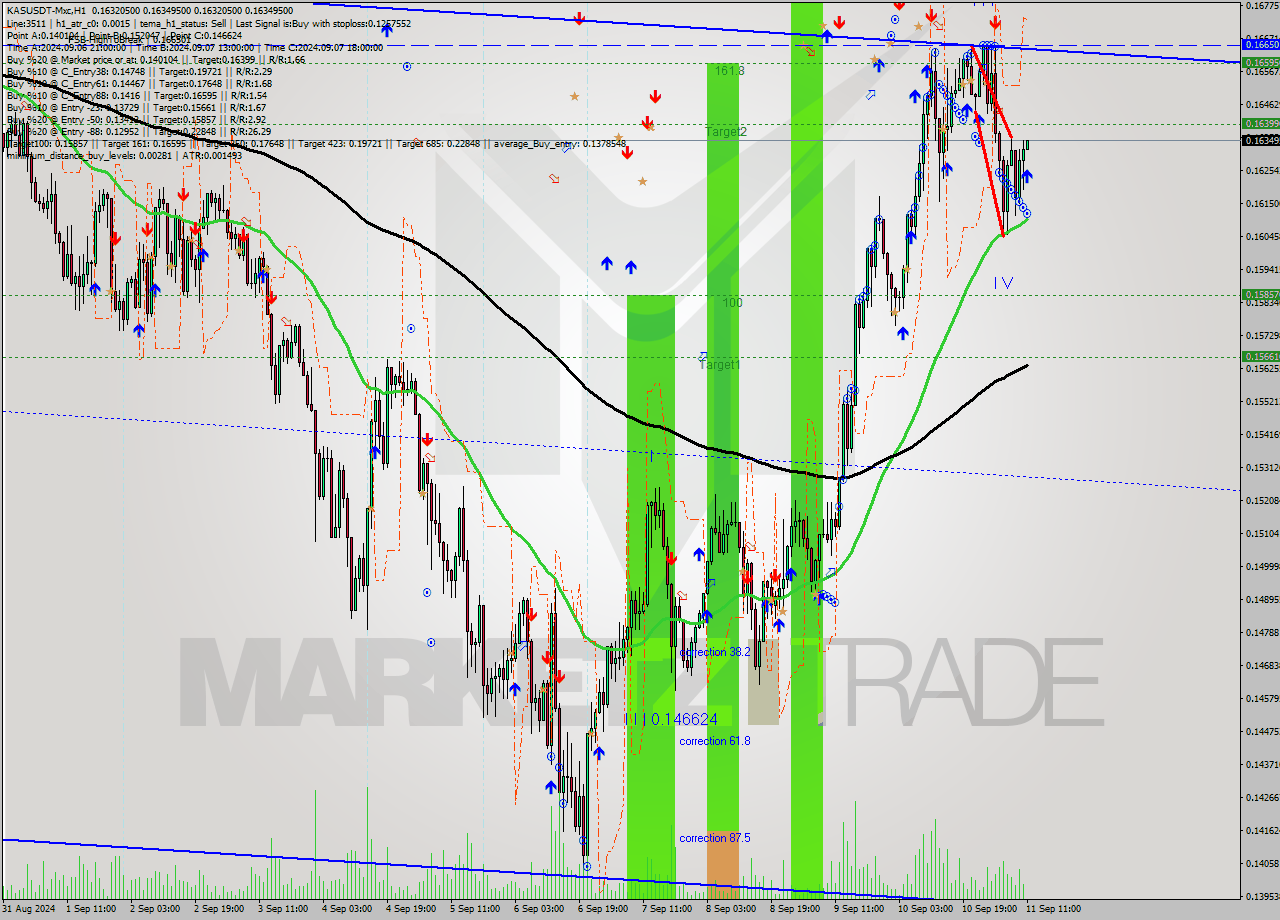Click the green 0.16399 price tag
Screen dimensions: 1280x920
click(1260, 123)
